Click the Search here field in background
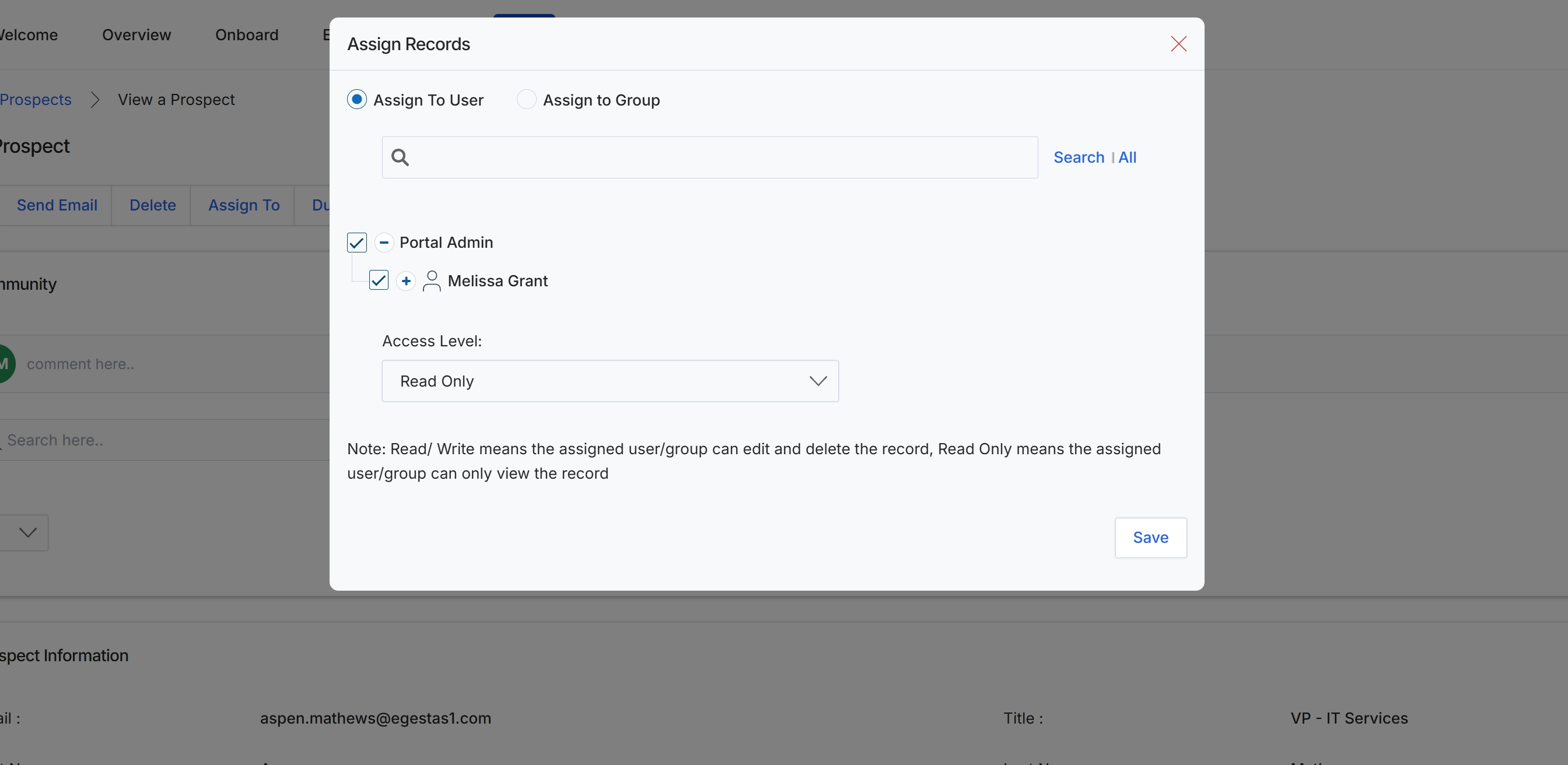Image resolution: width=1568 pixels, height=765 pixels. 164,440
